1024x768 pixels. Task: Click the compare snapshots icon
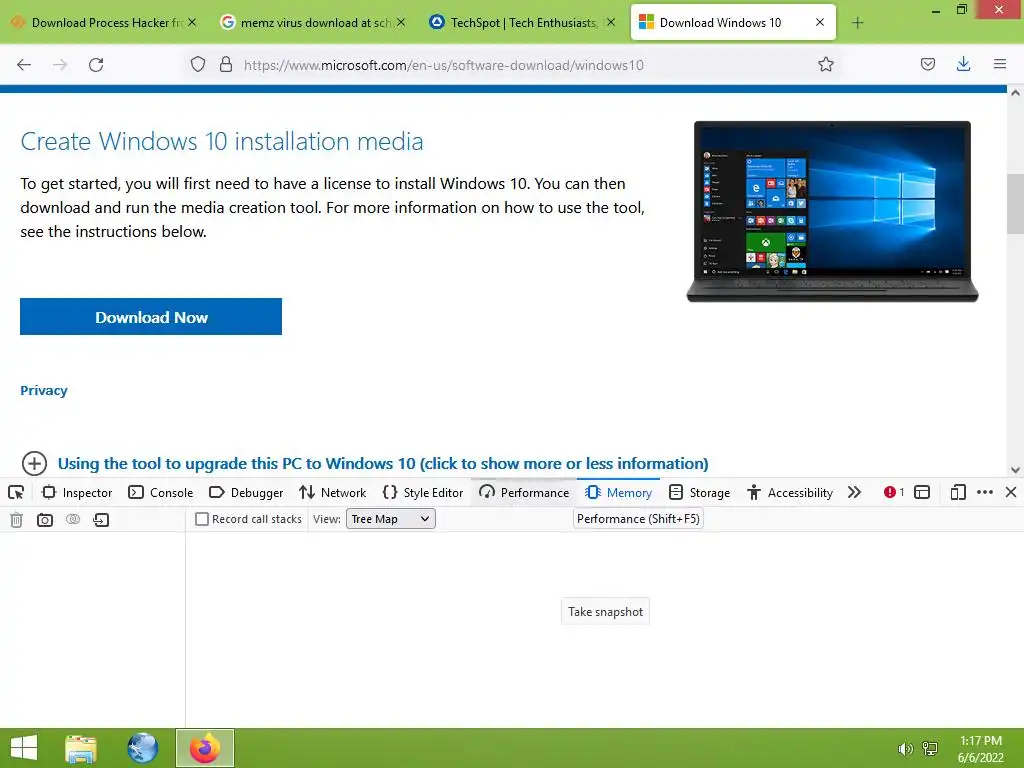[72, 519]
